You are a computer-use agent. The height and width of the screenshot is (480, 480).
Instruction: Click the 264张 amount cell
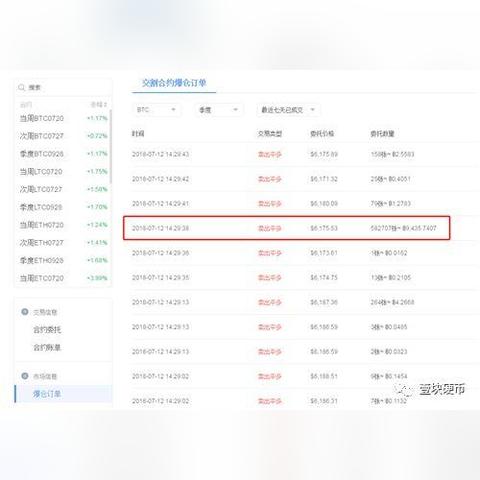[x=392, y=302]
